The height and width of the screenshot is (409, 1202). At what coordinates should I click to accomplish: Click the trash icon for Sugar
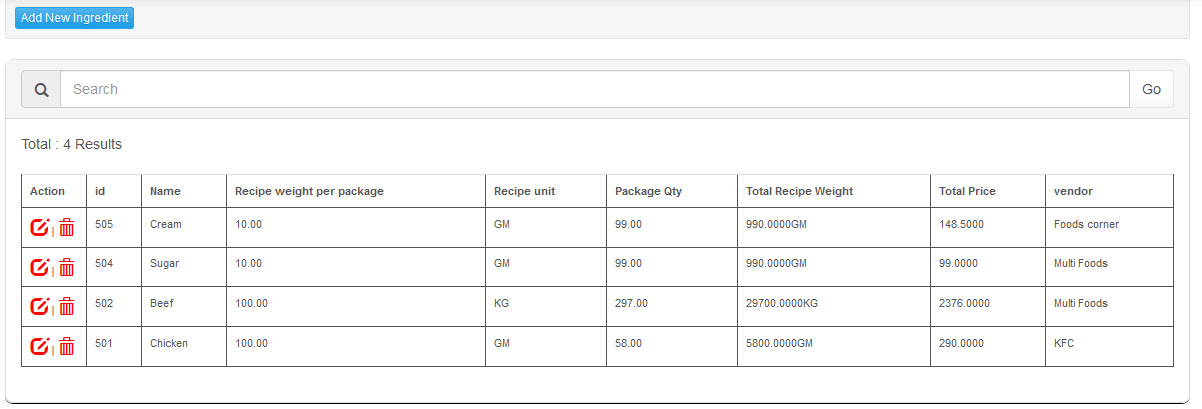(x=67, y=267)
